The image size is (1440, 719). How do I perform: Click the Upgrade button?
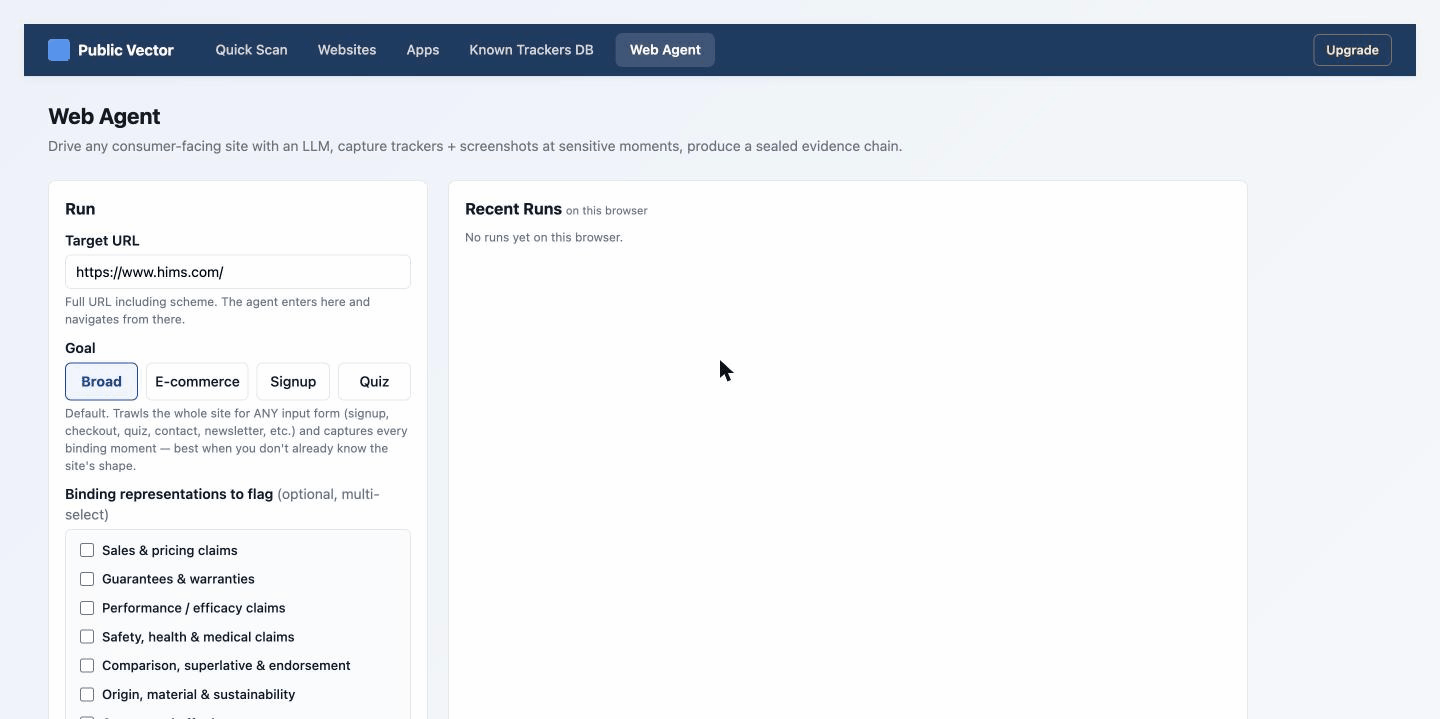click(x=1352, y=50)
